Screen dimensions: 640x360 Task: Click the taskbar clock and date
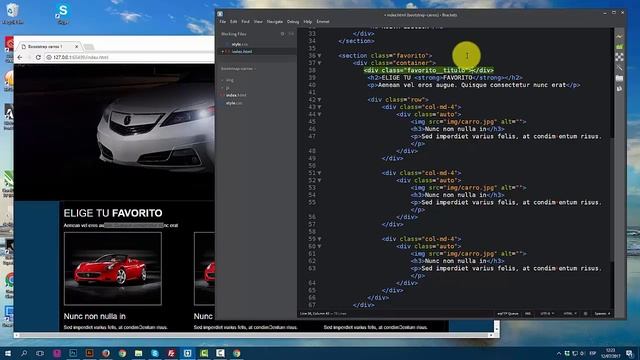pyautogui.click(x=611, y=353)
